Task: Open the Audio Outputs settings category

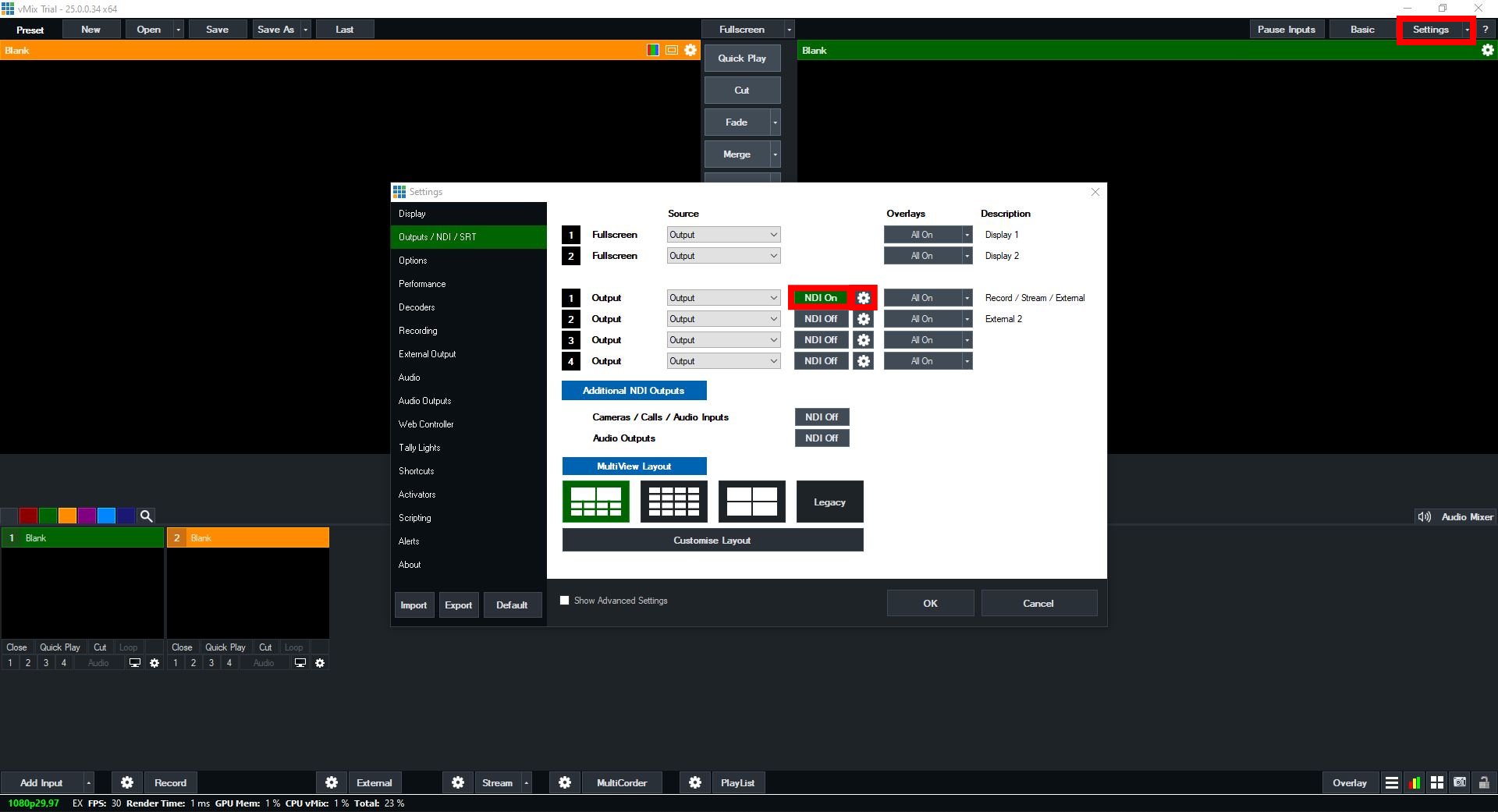Action: coord(468,401)
